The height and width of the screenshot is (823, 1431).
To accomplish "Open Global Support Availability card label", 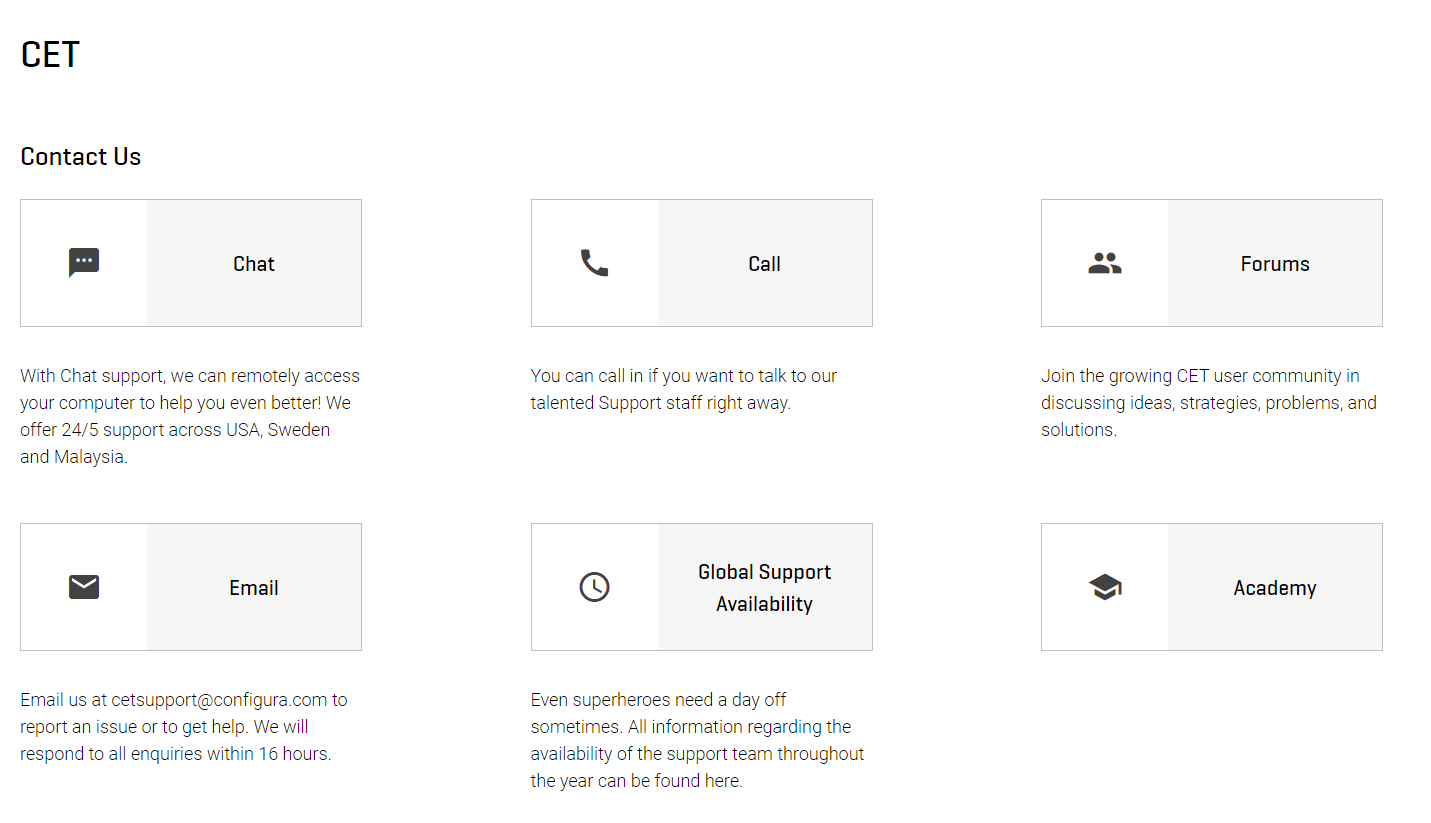I will (764, 588).
